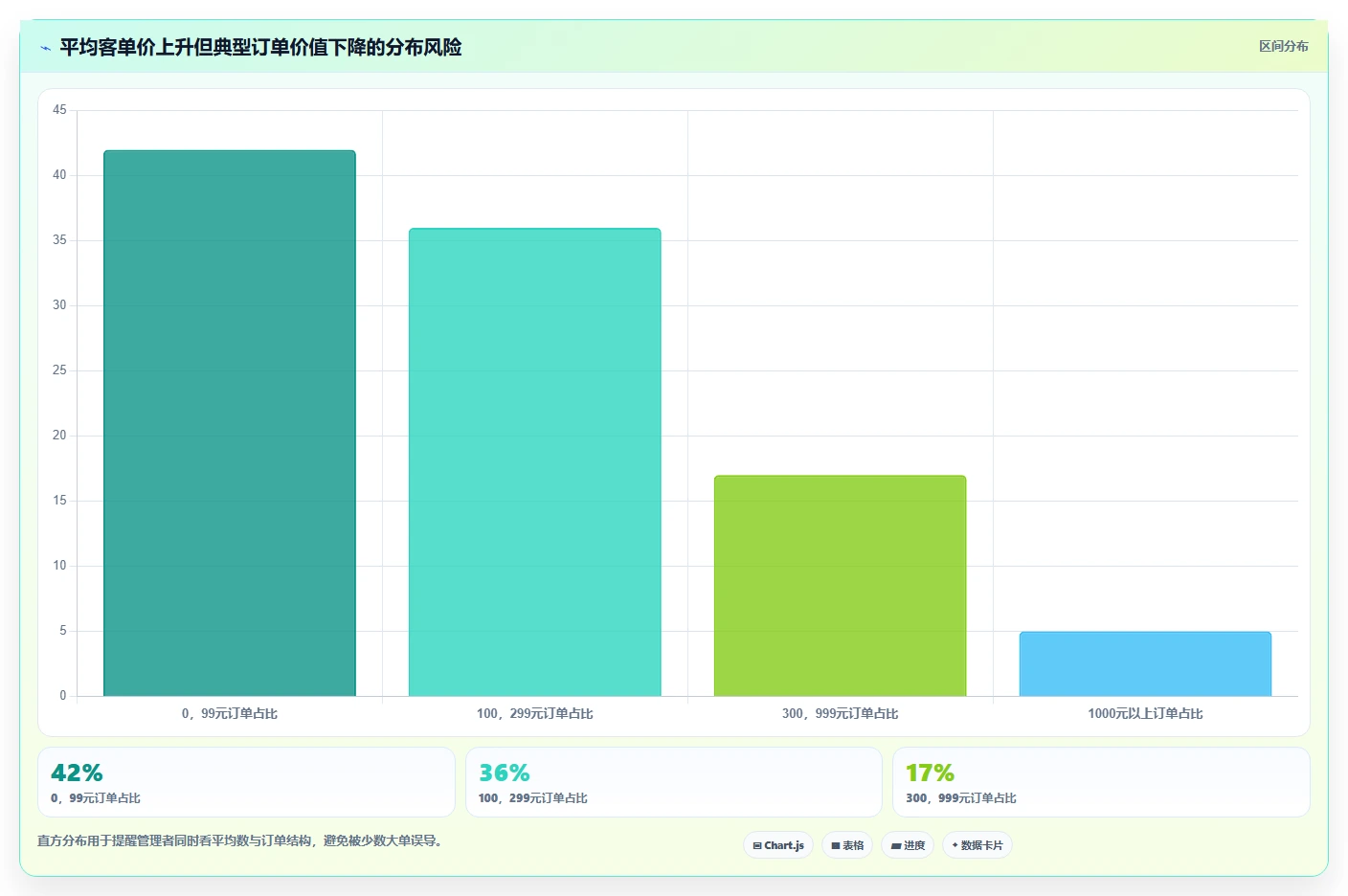Click the y-axis tick value 30

tap(59, 305)
